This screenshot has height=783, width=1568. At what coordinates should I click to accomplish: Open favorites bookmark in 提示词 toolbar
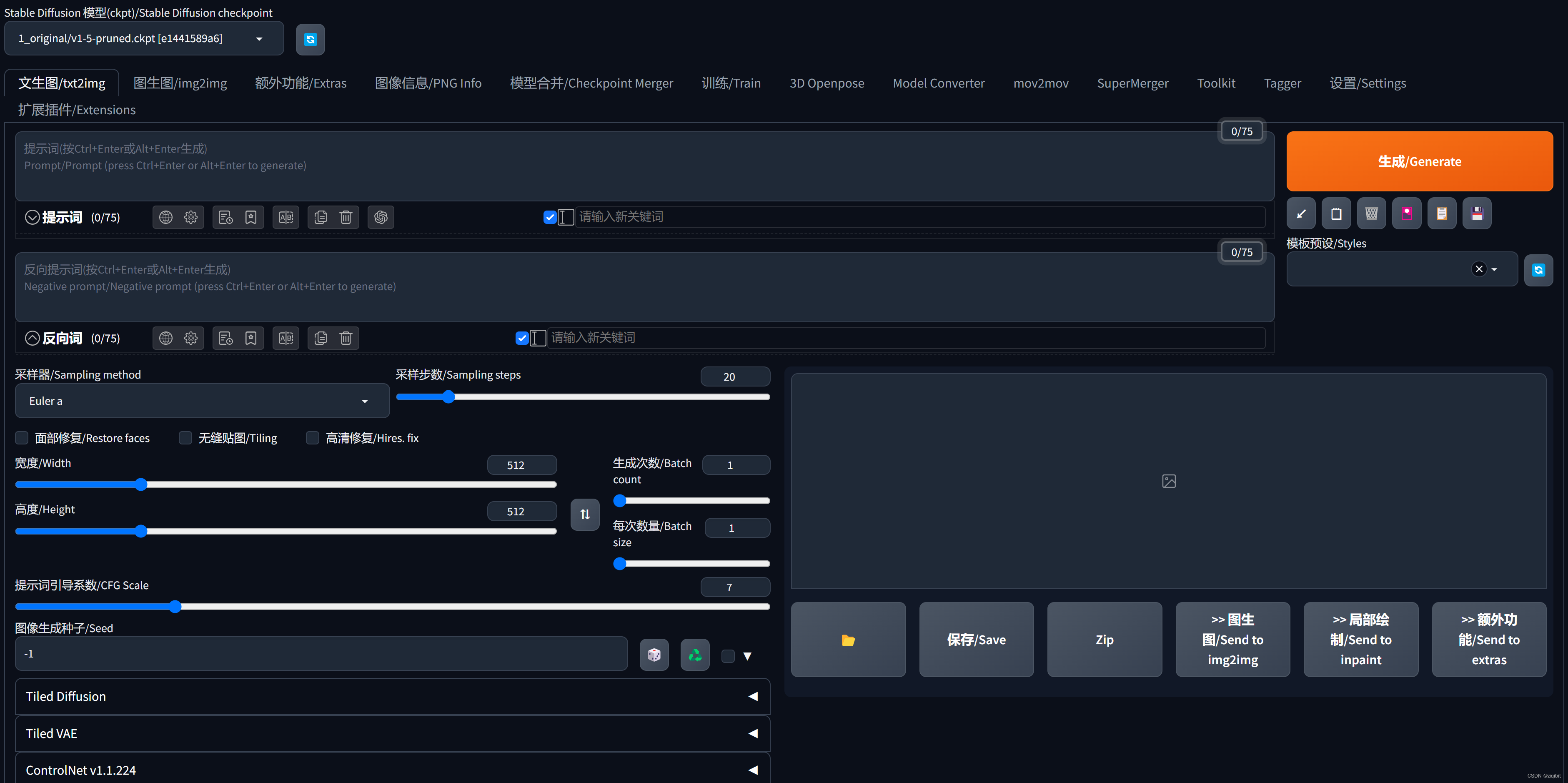[251, 217]
